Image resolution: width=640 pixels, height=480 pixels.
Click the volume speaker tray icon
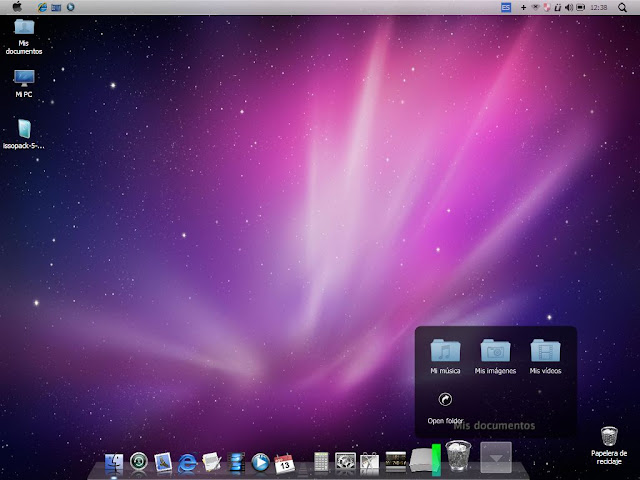click(569, 7)
